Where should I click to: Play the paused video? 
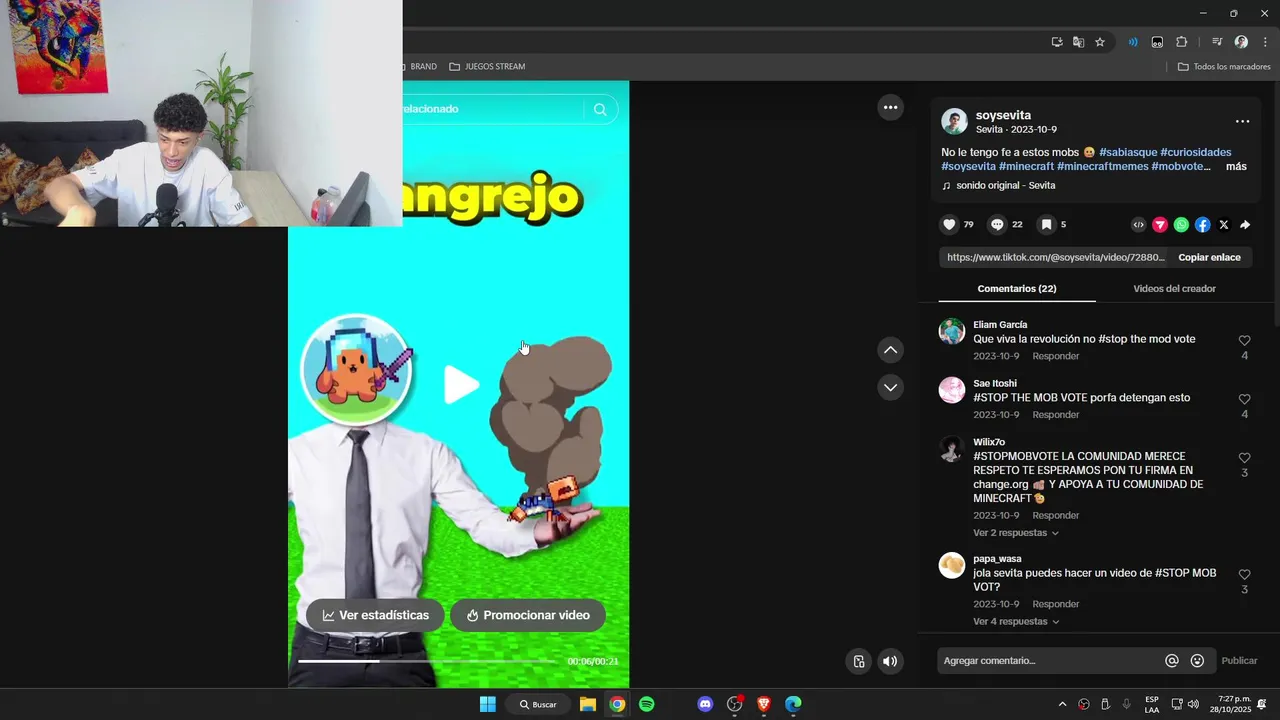tap(461, 385)
